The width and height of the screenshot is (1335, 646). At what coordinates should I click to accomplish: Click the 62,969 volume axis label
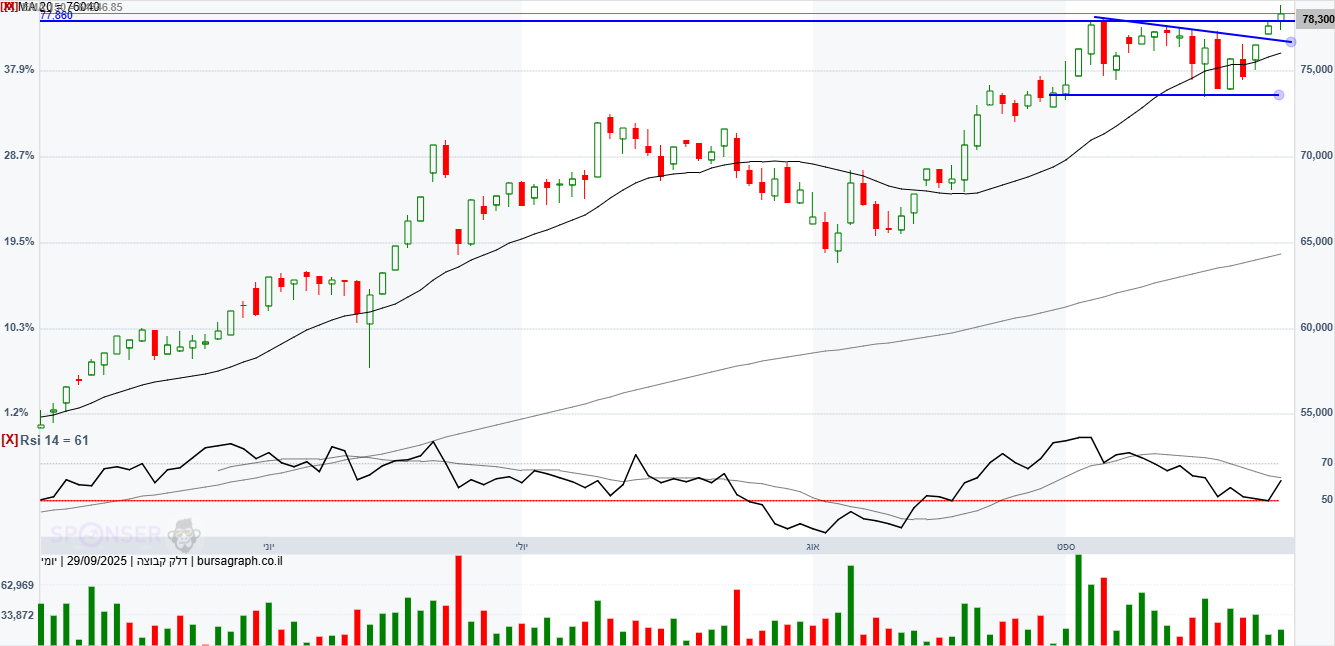(19, 585)
